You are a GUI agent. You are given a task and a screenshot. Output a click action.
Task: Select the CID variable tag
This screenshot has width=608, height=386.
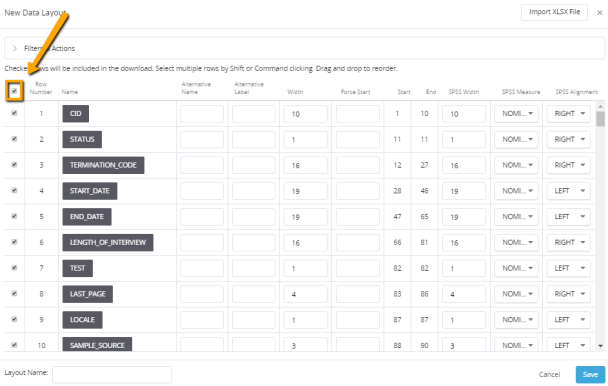coord(76,114)
